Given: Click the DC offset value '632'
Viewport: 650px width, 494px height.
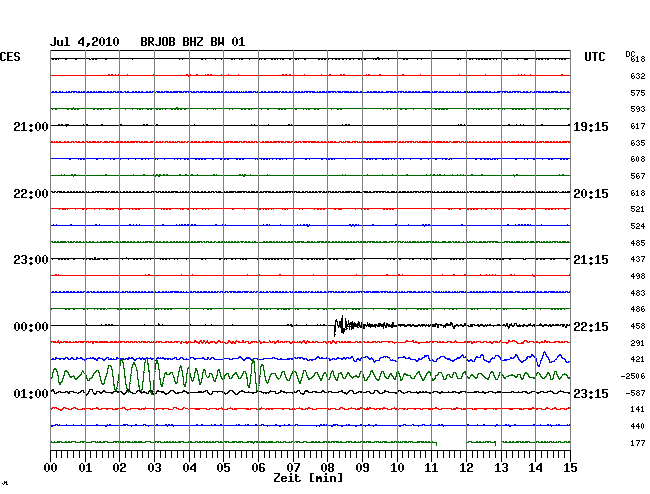Looking at the screenshot, I should click(x=638, y=76).
